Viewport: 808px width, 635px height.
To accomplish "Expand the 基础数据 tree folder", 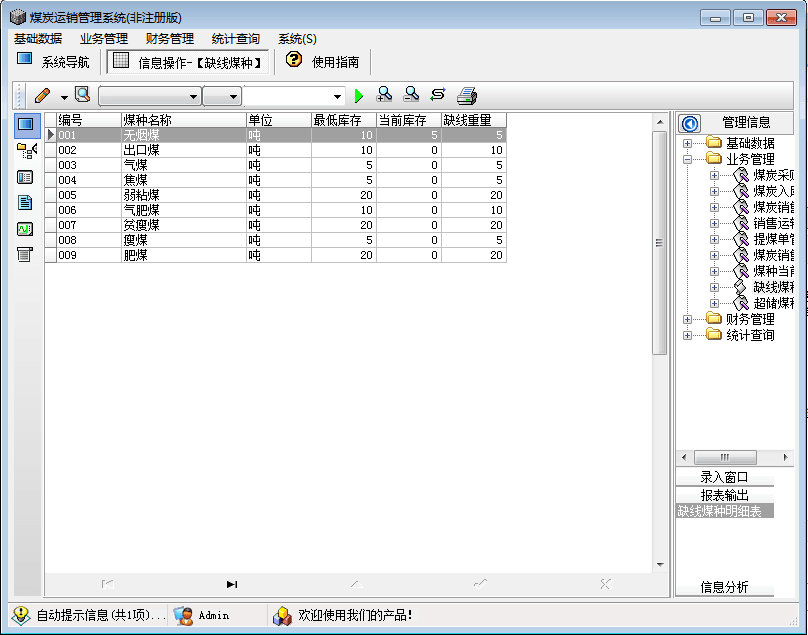I will (x=687, y=143).
